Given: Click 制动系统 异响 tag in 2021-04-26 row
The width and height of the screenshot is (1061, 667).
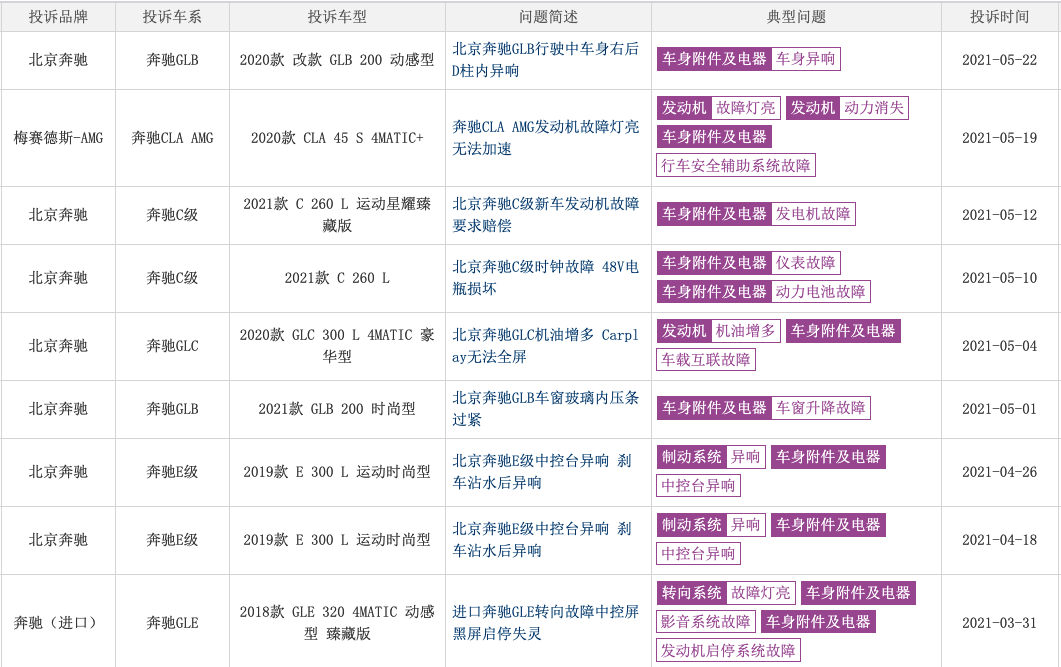Looking at the screenshot, I should pos(710,457).
